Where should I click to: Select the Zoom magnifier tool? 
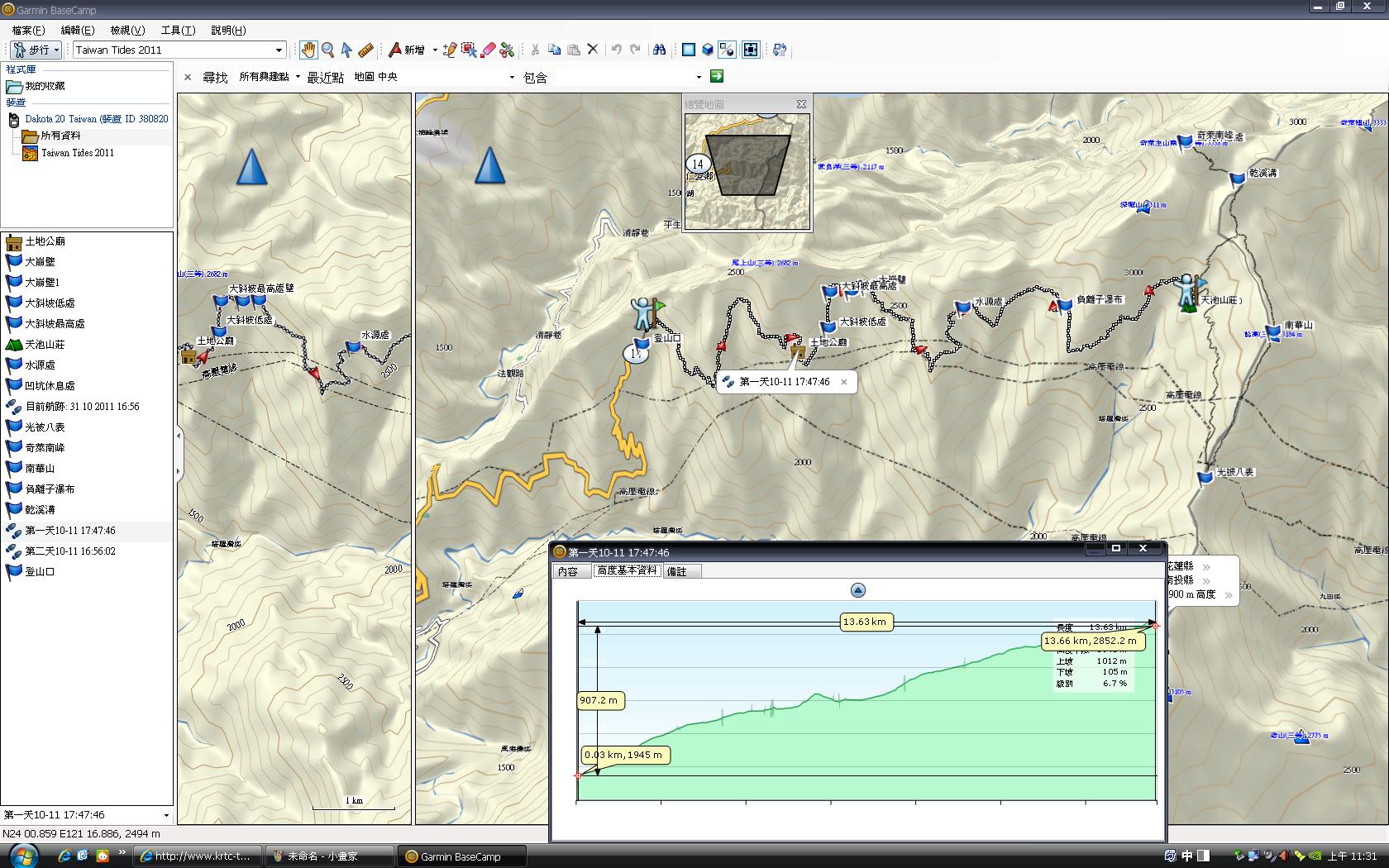pyautogui.click(x=327, y=50)
